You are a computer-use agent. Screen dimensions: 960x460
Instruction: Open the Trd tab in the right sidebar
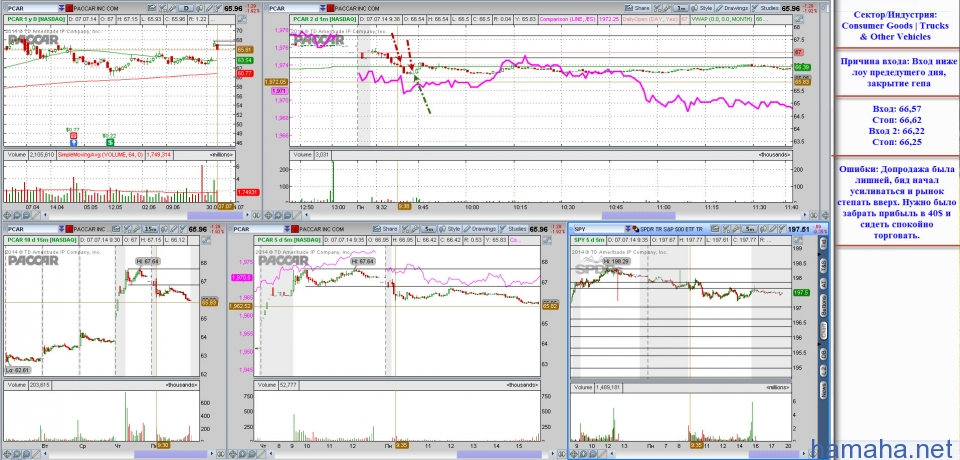tap(823, 244)
